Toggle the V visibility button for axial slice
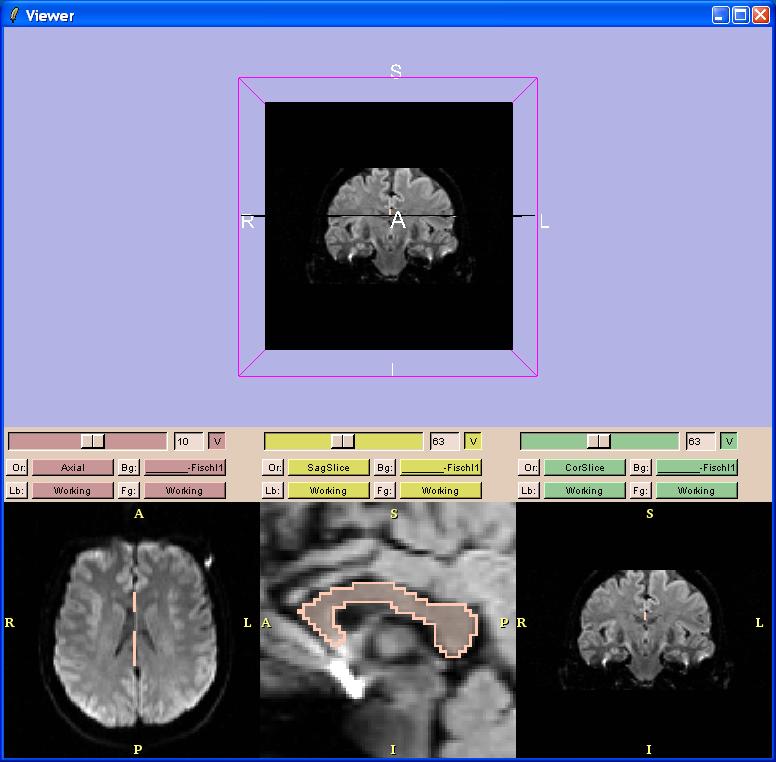The height and width of the screenshot is (762, 776). pyautogui.click(x=217, y=441)
